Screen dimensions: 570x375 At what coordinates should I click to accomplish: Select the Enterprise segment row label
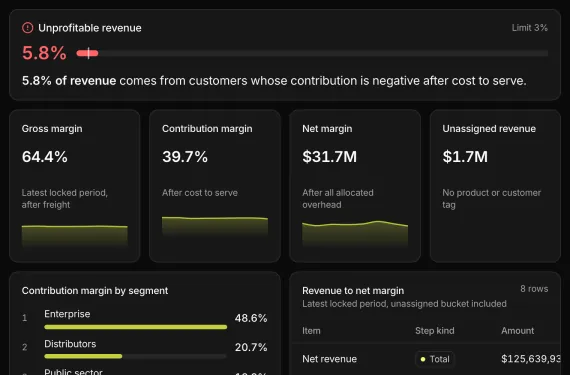point(67,314)
